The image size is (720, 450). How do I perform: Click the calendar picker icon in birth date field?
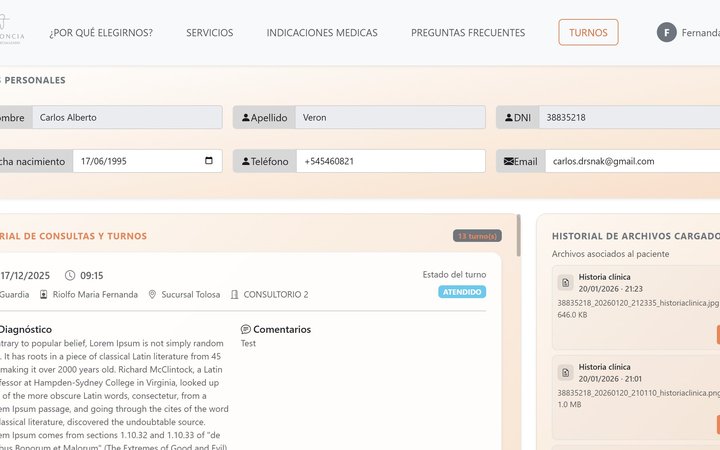tap(208, 161)
